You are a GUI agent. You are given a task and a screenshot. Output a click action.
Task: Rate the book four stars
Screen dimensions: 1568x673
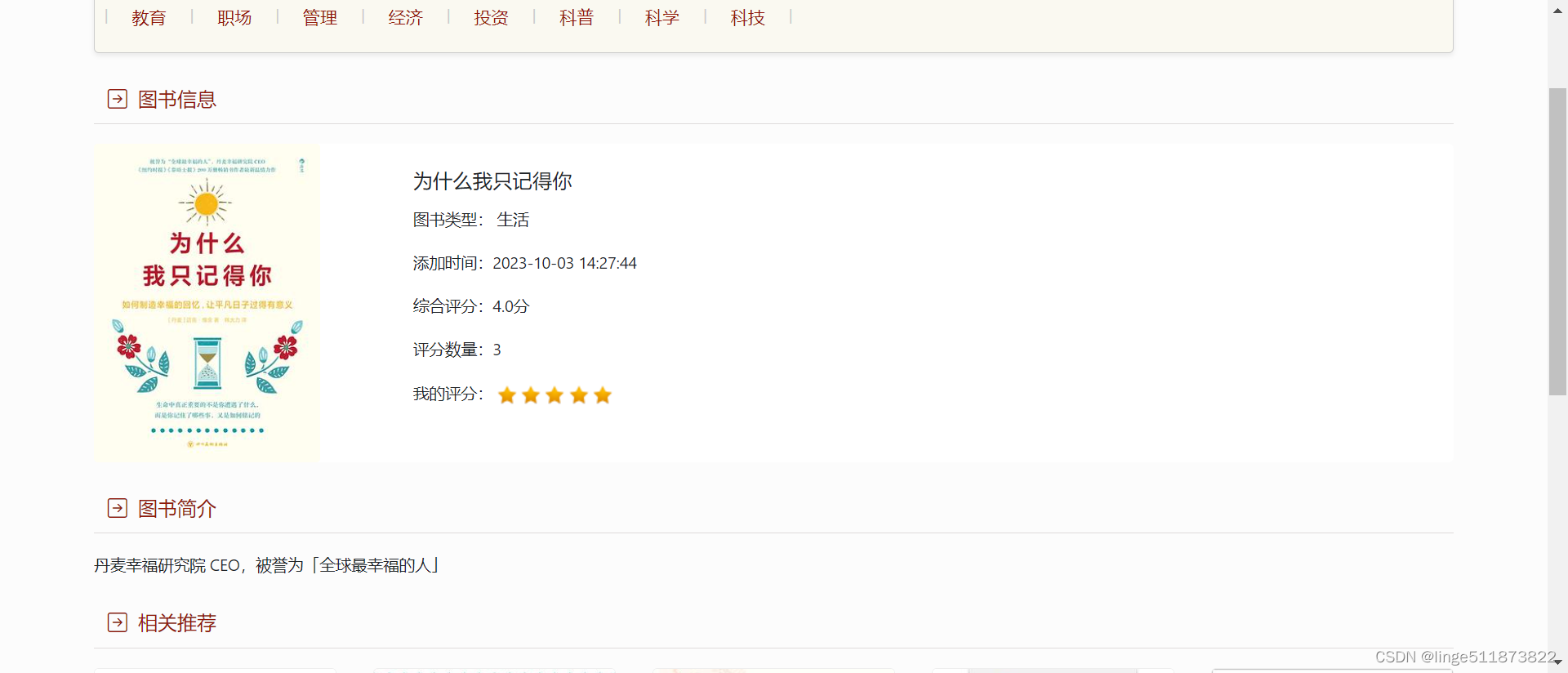coord(579,395)
